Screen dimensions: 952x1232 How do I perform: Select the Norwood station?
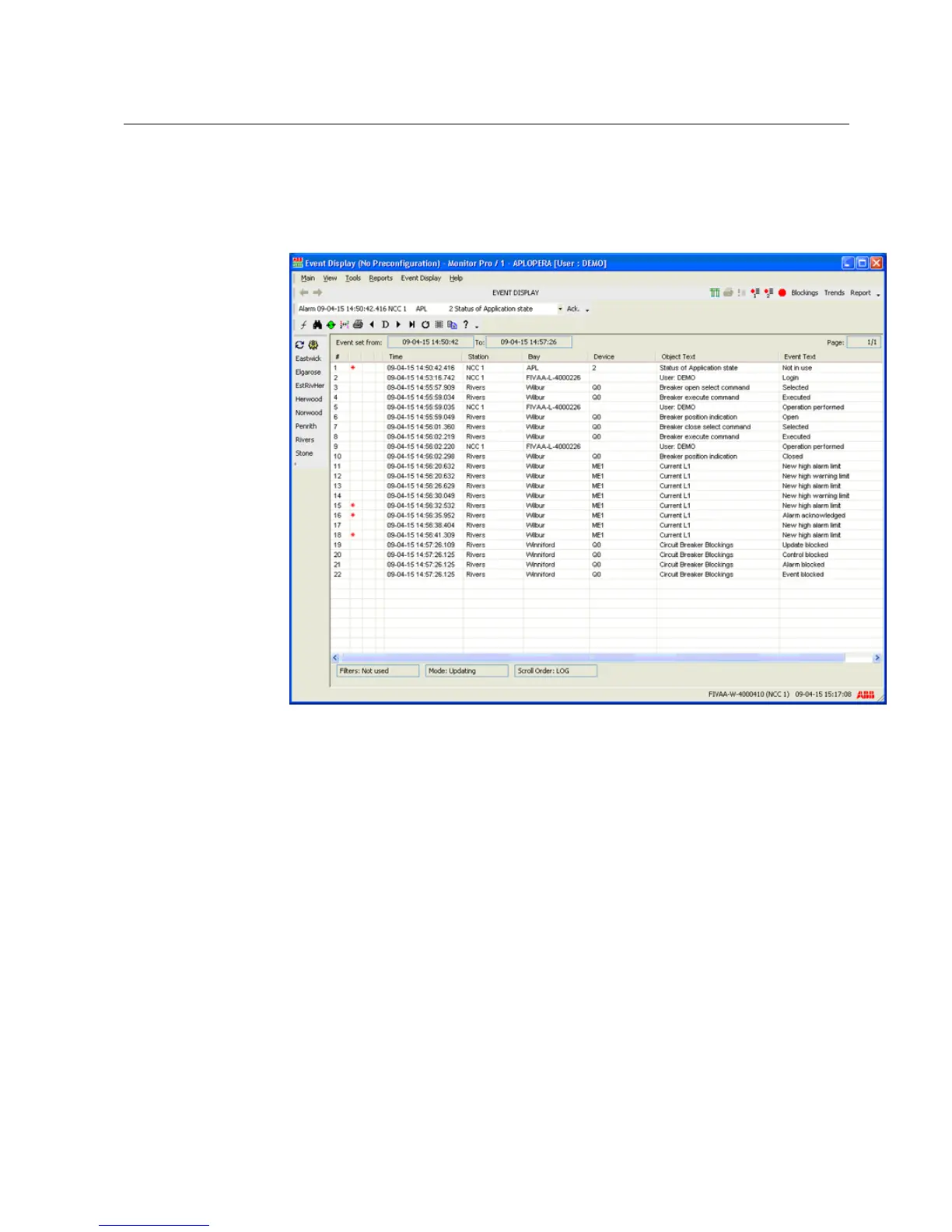tap(308, 413)
